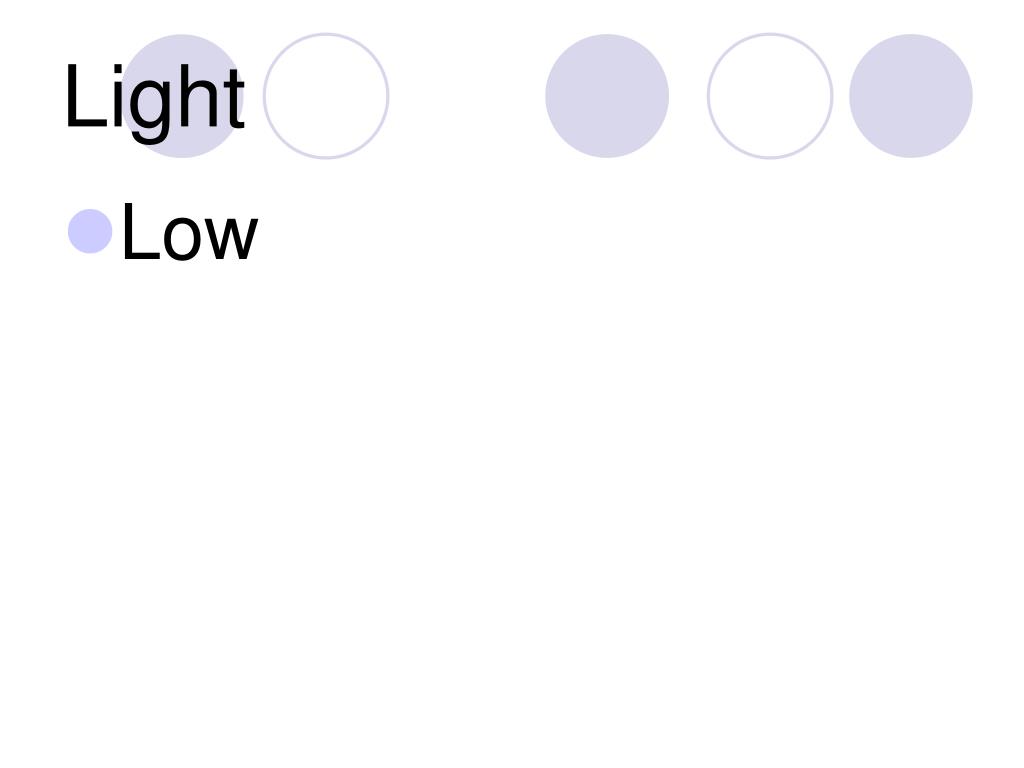This screenshot has height=768, width=1024.
Task: Select the outlined circle right of "Light"
Action: coord(326,96)
